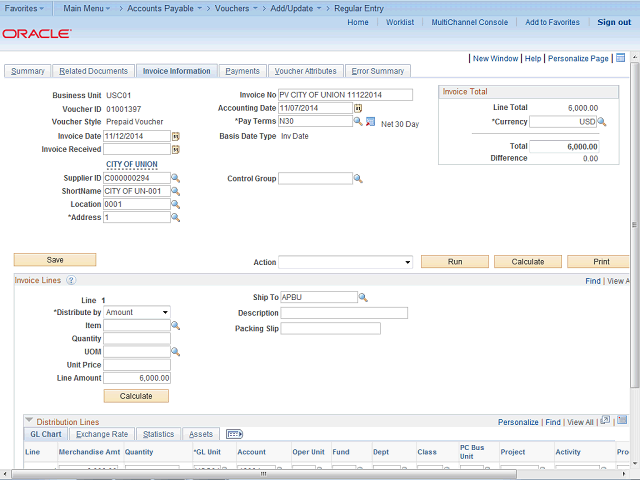Click the Control Group lookup magnifier
Image resolution: width=640 pixels, height=480 pixels.
point(359,179)
